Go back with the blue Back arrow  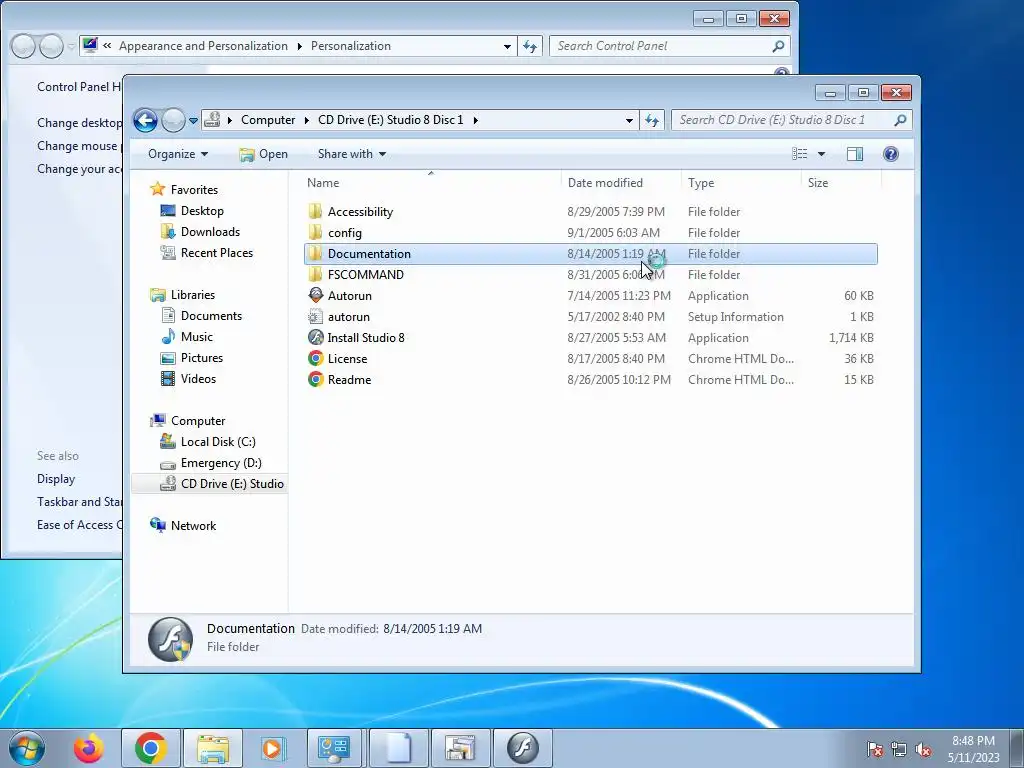pos(145,120)
